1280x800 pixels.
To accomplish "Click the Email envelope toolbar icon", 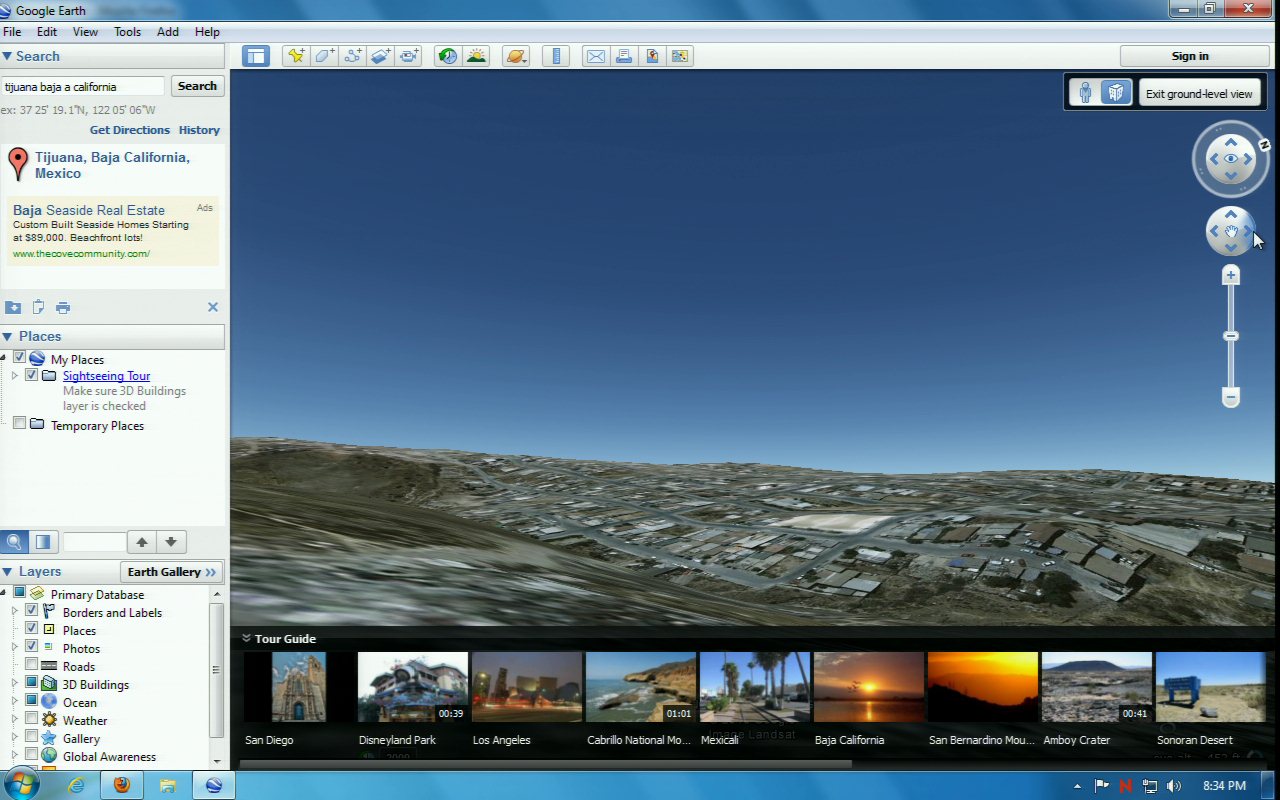I will point(596,56).
